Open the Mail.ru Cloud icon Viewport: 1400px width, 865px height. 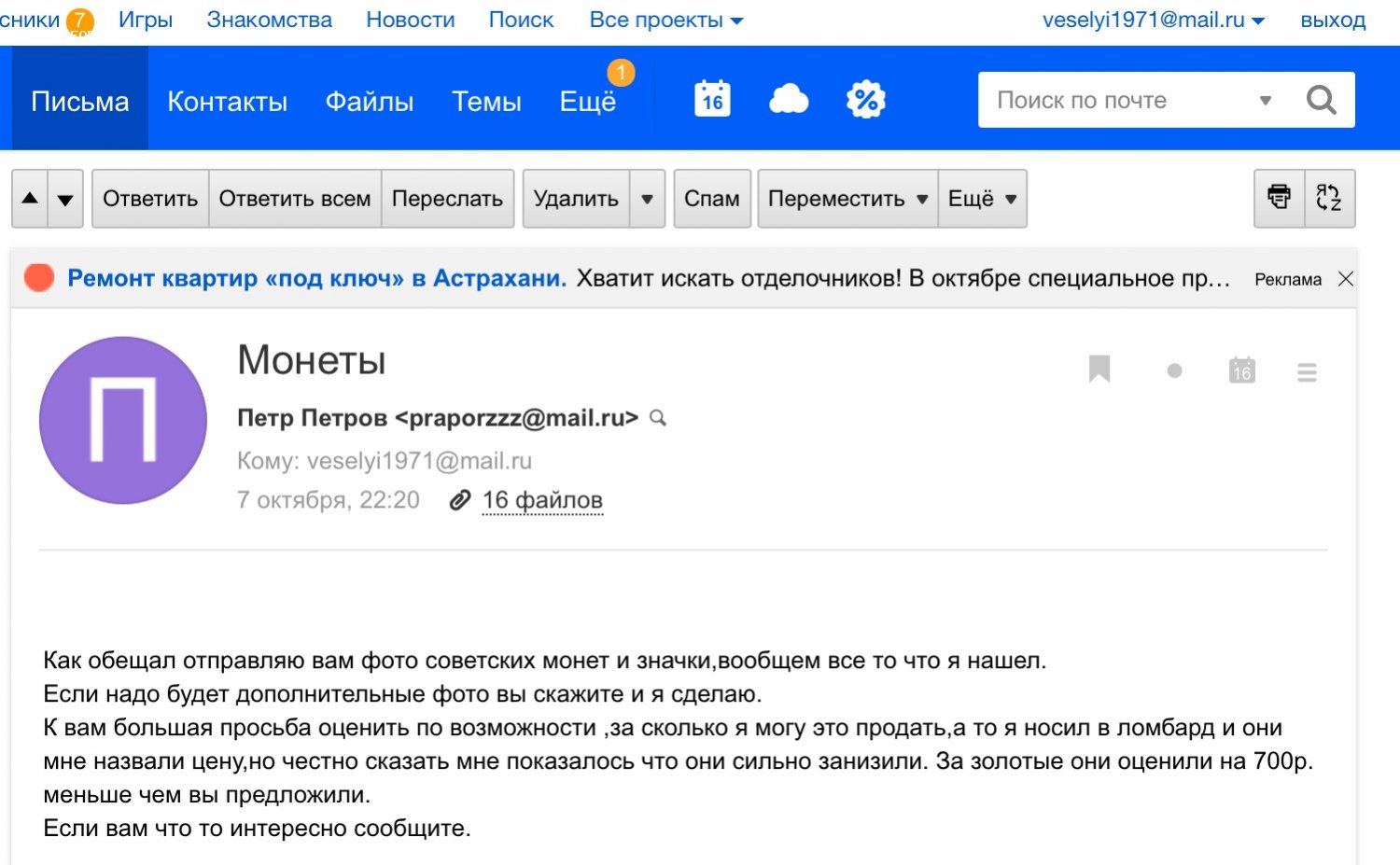[x=789, y=99]
